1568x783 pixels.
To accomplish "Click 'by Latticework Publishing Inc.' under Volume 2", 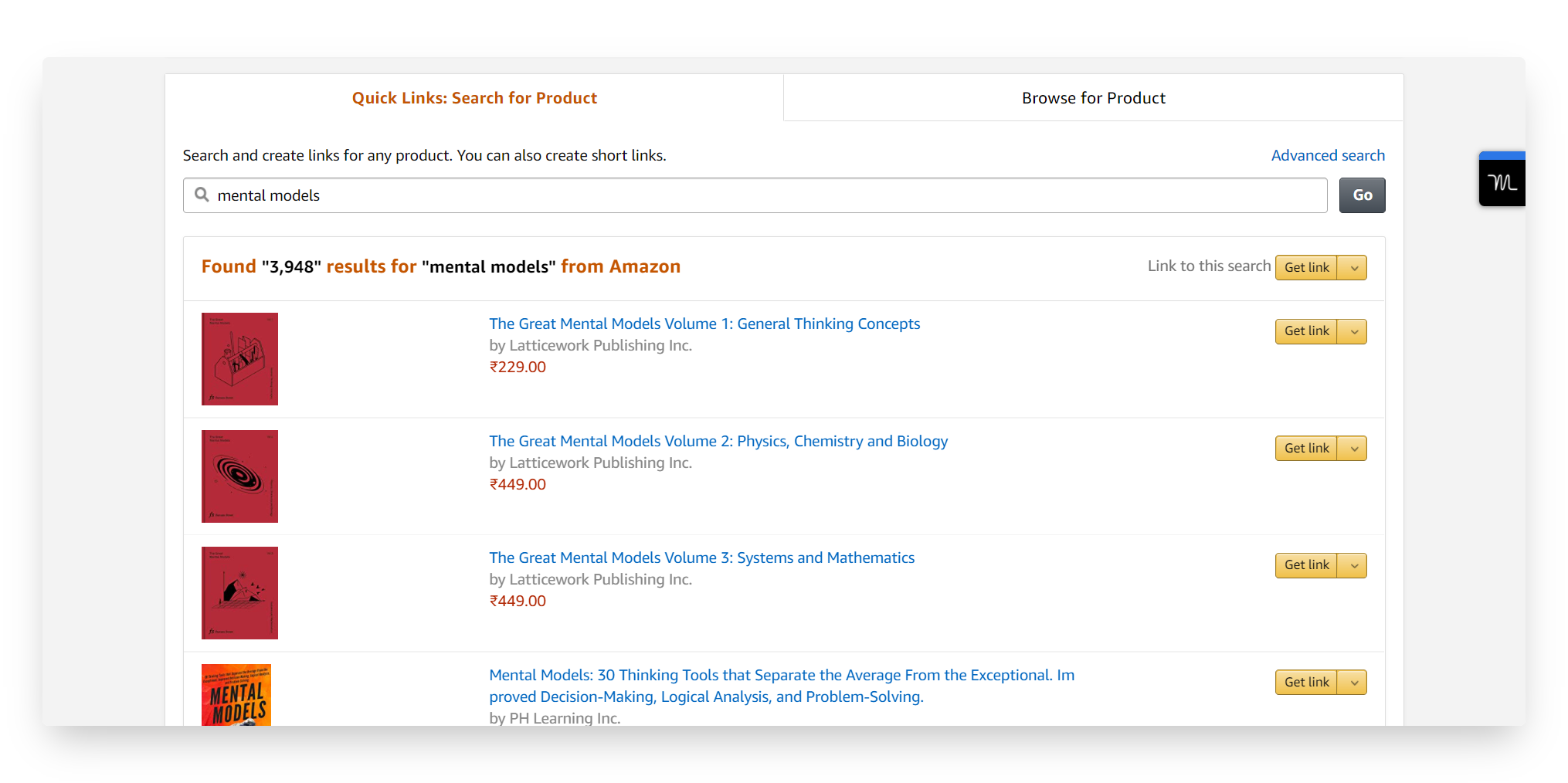I will (x=590, y=463).
